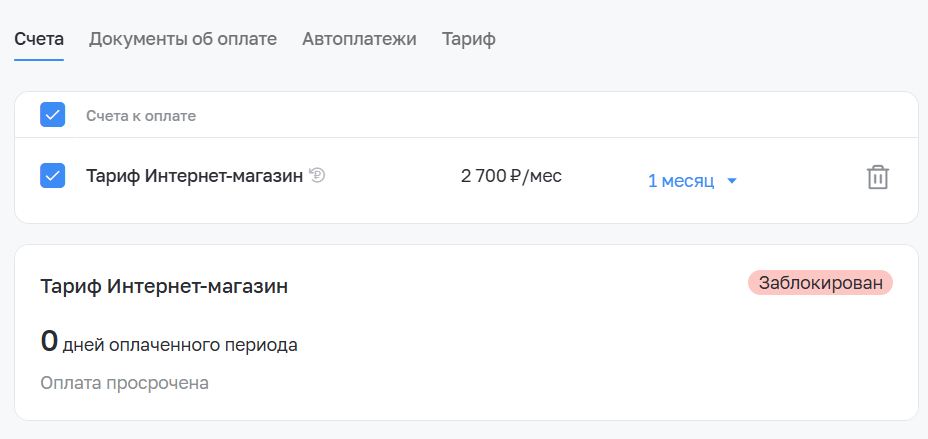
Task: Open the 'Автоплатежи' tab
Action: tap(359, 39)
